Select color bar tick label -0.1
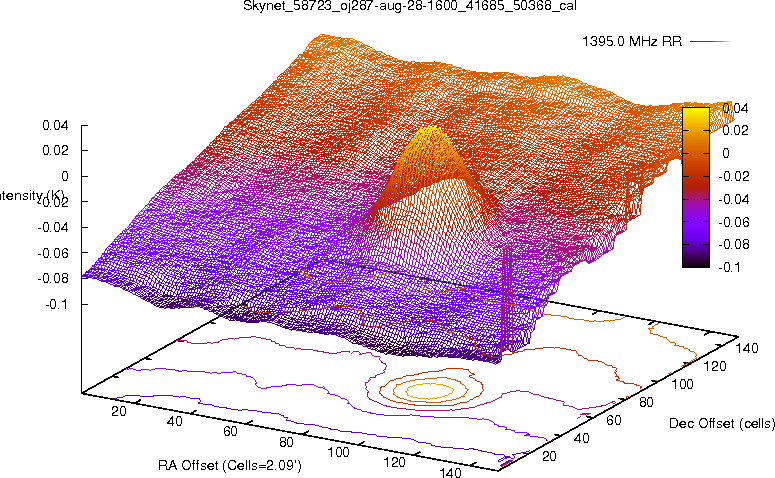The width and height of the screenshot is (775, 478). point(729,267)
